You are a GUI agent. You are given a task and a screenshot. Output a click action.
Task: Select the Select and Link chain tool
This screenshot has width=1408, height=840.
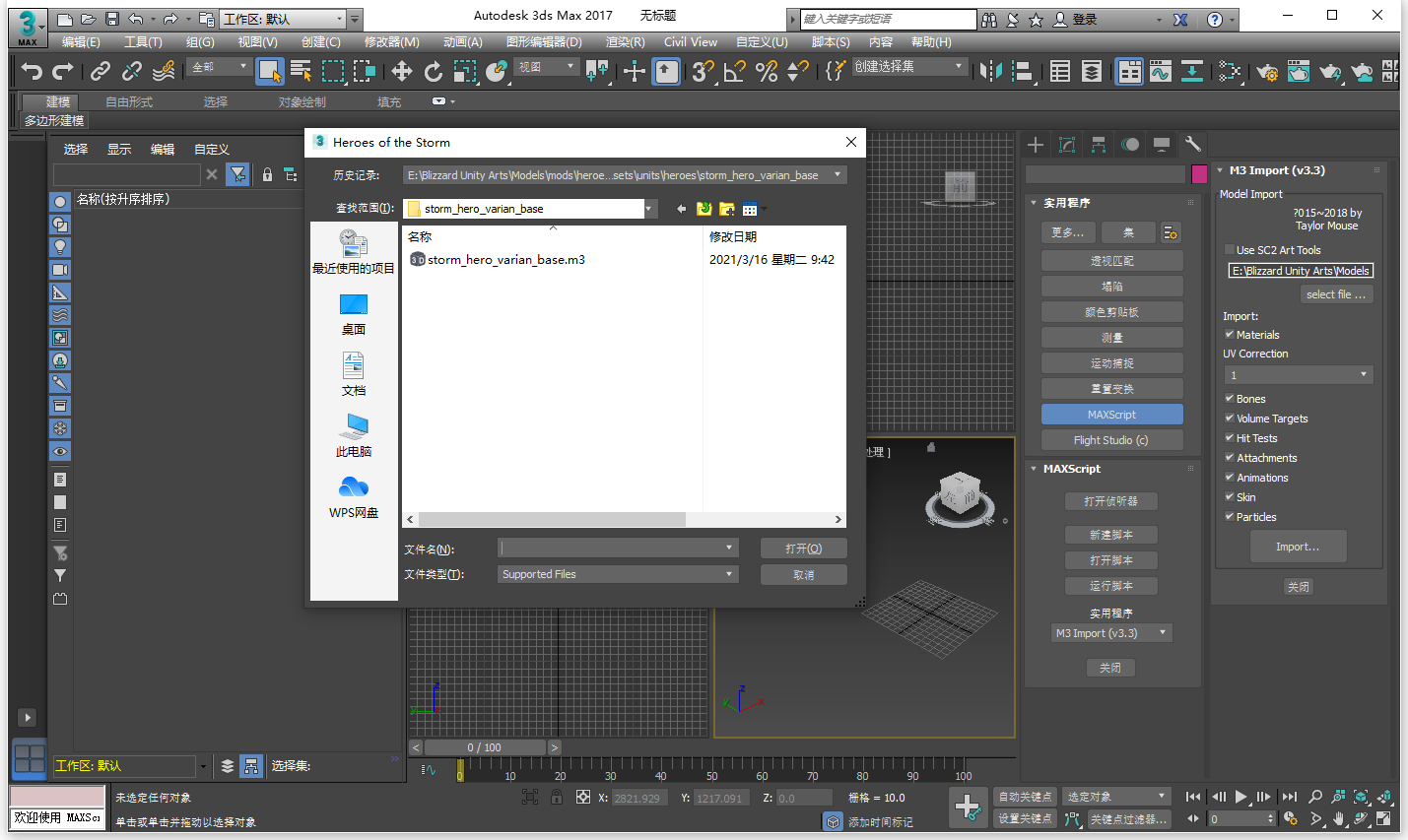coord(101,71)
